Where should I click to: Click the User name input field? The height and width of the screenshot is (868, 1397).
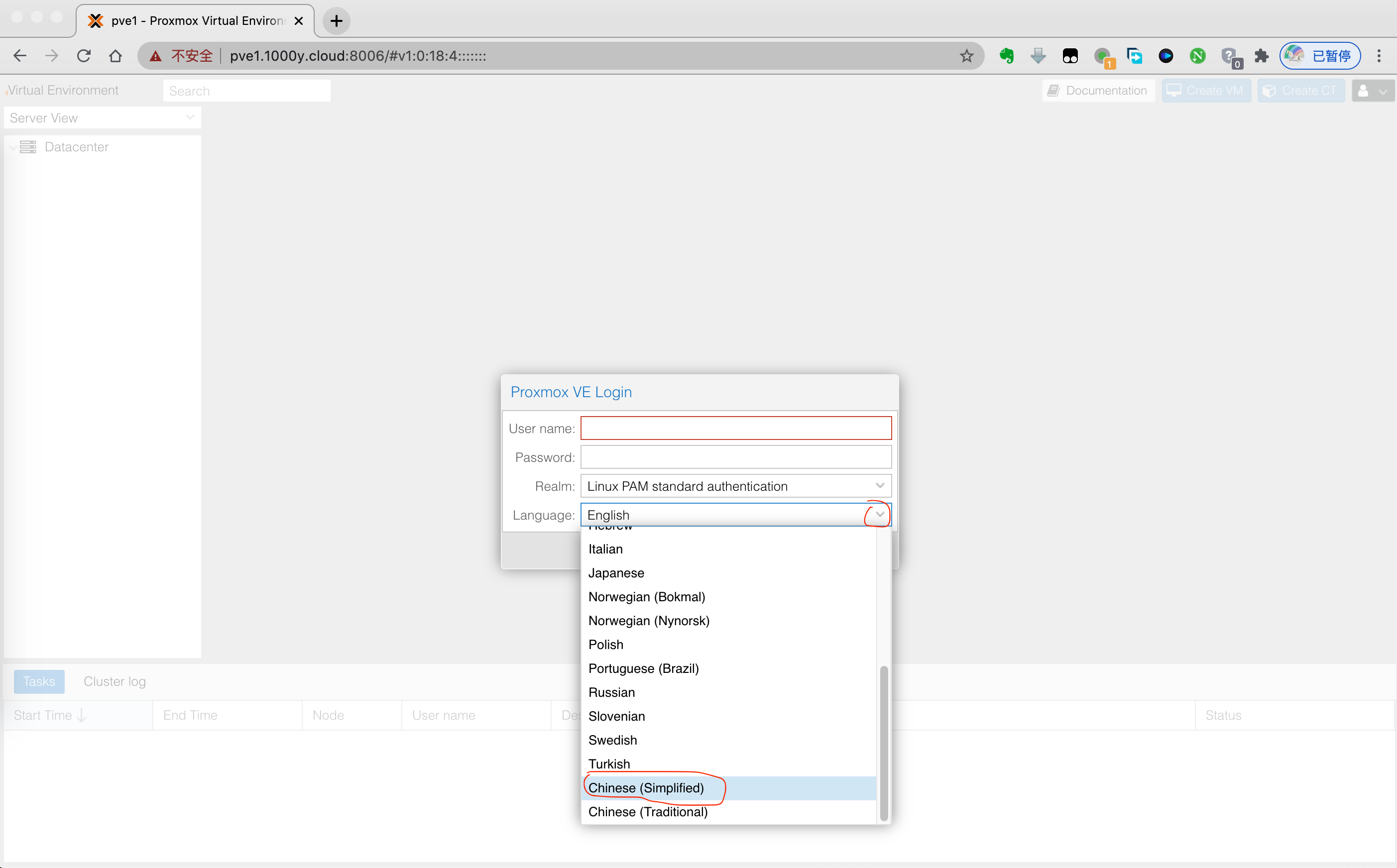pos(735,428)
